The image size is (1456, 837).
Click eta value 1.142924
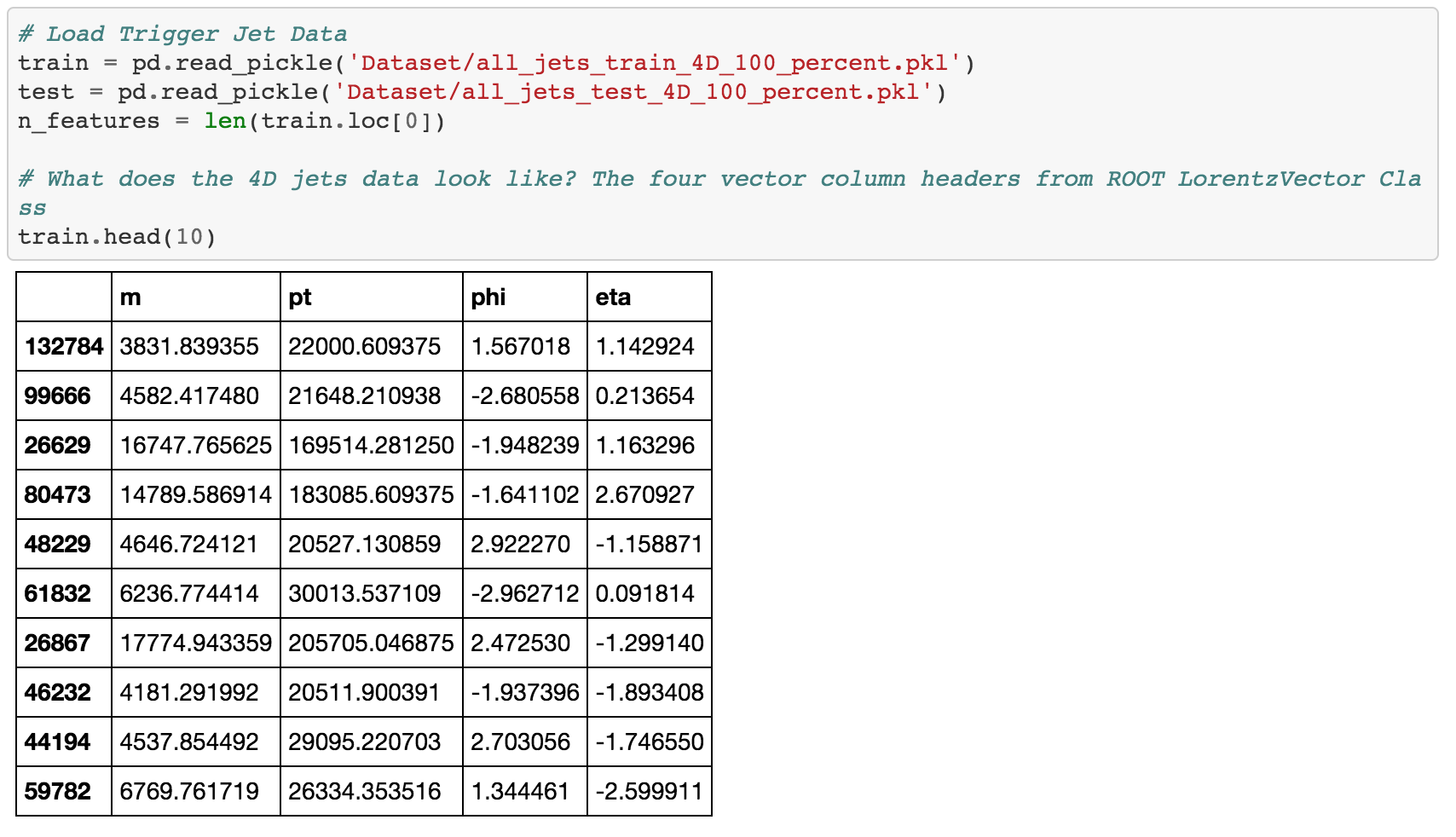(x=645, y=346)
